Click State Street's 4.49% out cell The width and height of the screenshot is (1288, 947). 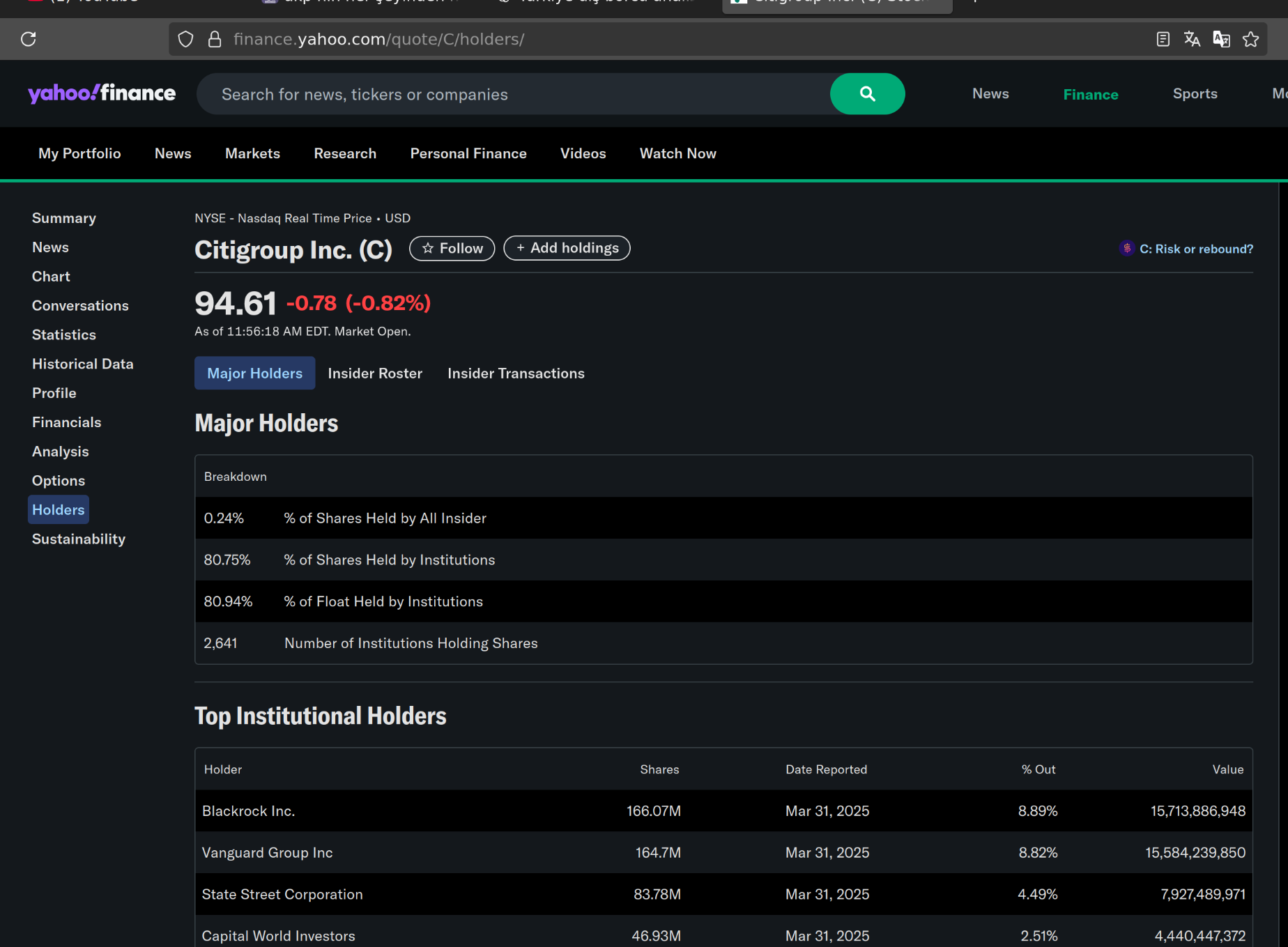point(1038,895)
